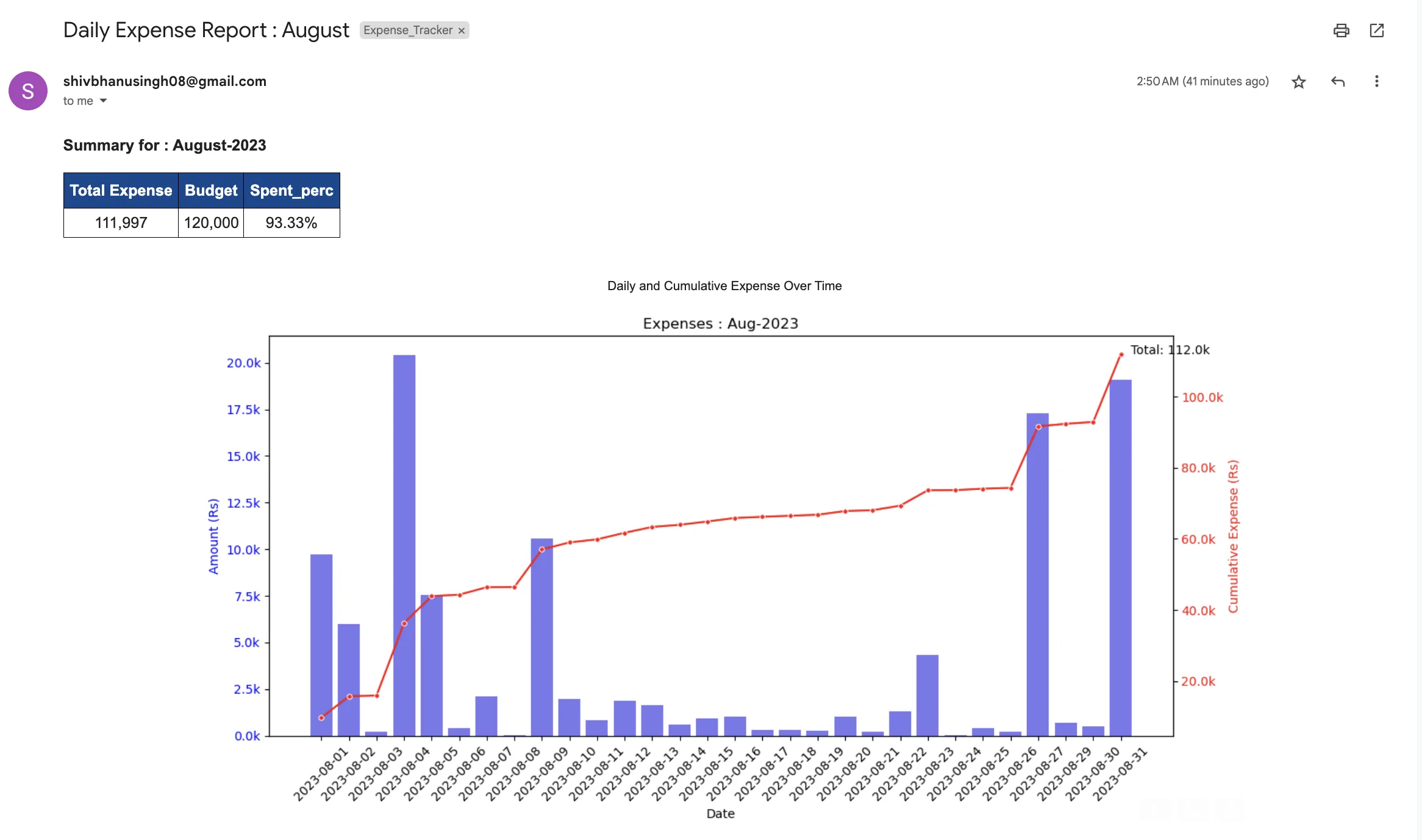The width and height of the screenshot is (1422, 840).
Task: Remove the Expense_Tracker label
Action: tap(462, 30)
